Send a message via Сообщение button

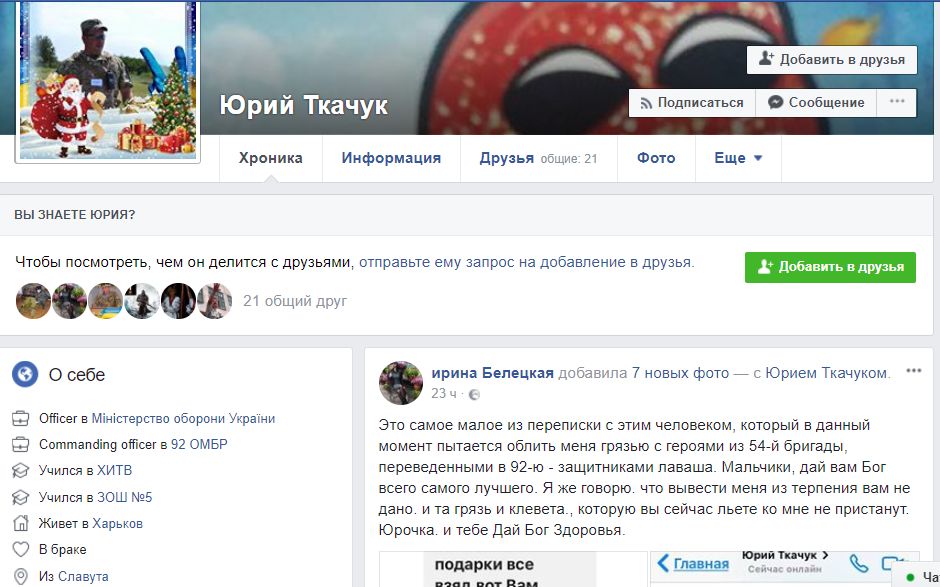tap(816, 102)
